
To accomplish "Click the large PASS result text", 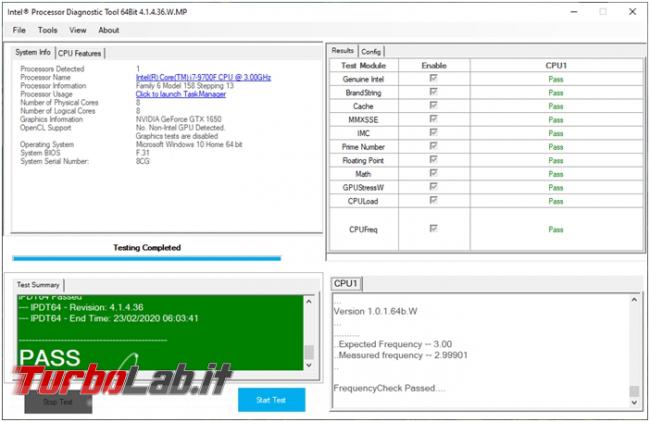I will click(50, 357).
